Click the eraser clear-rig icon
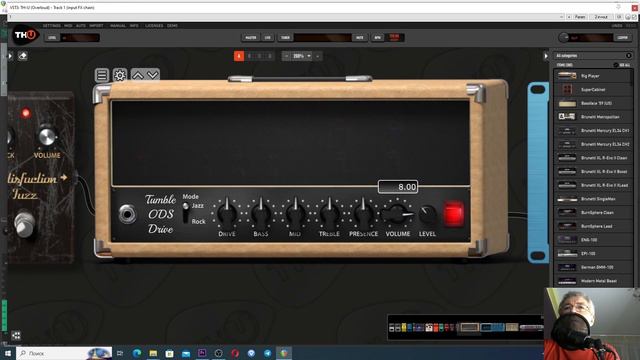The width and height of the screenshot is (640, 360). [x=23, y=56]
